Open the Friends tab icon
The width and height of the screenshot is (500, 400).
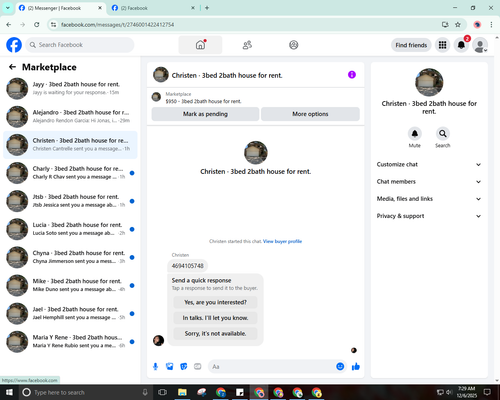pos(247,45)
